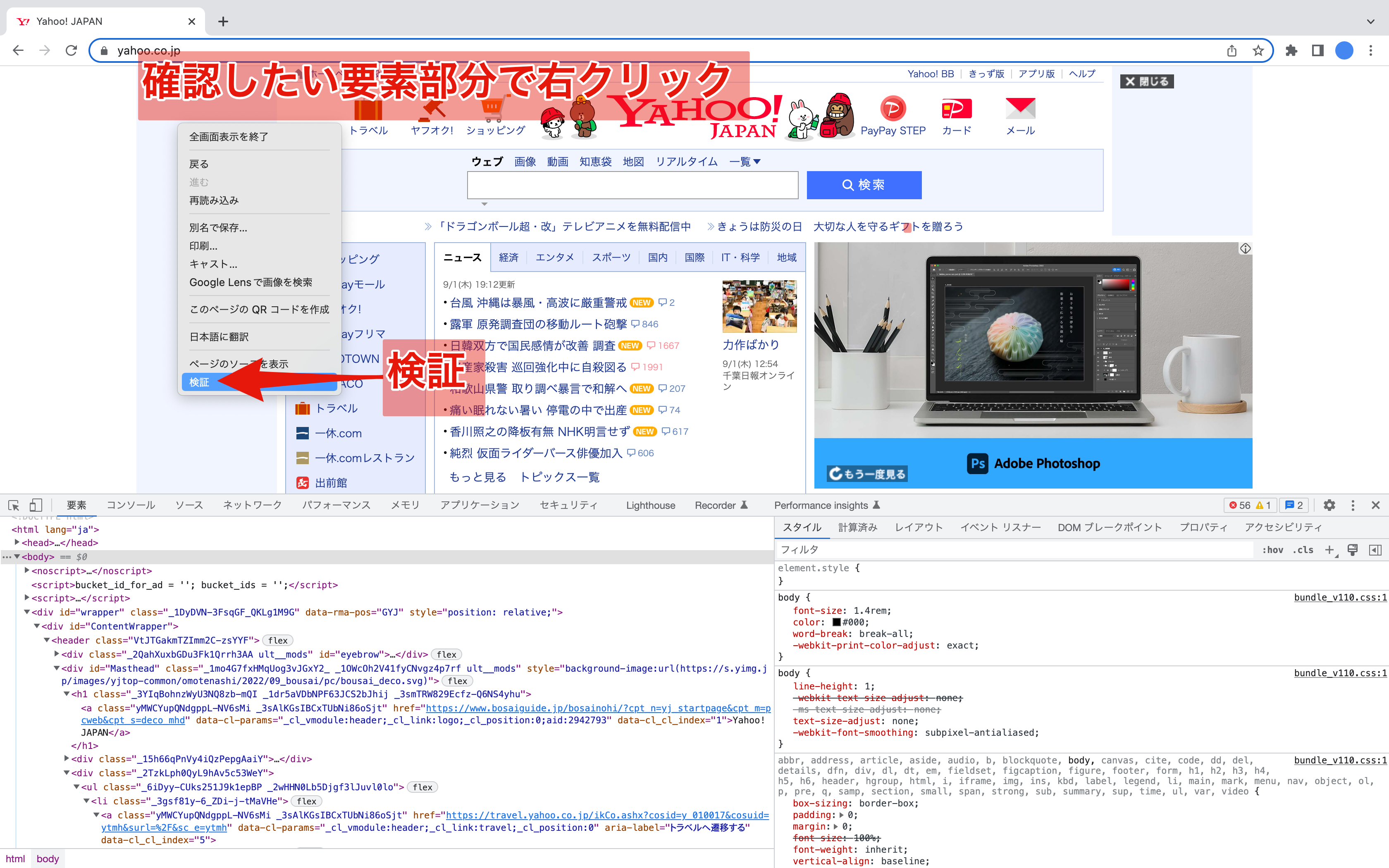Click the new style rule plus icon
Viewport: 1389px width, 868px height.
tap(1330, 550)
